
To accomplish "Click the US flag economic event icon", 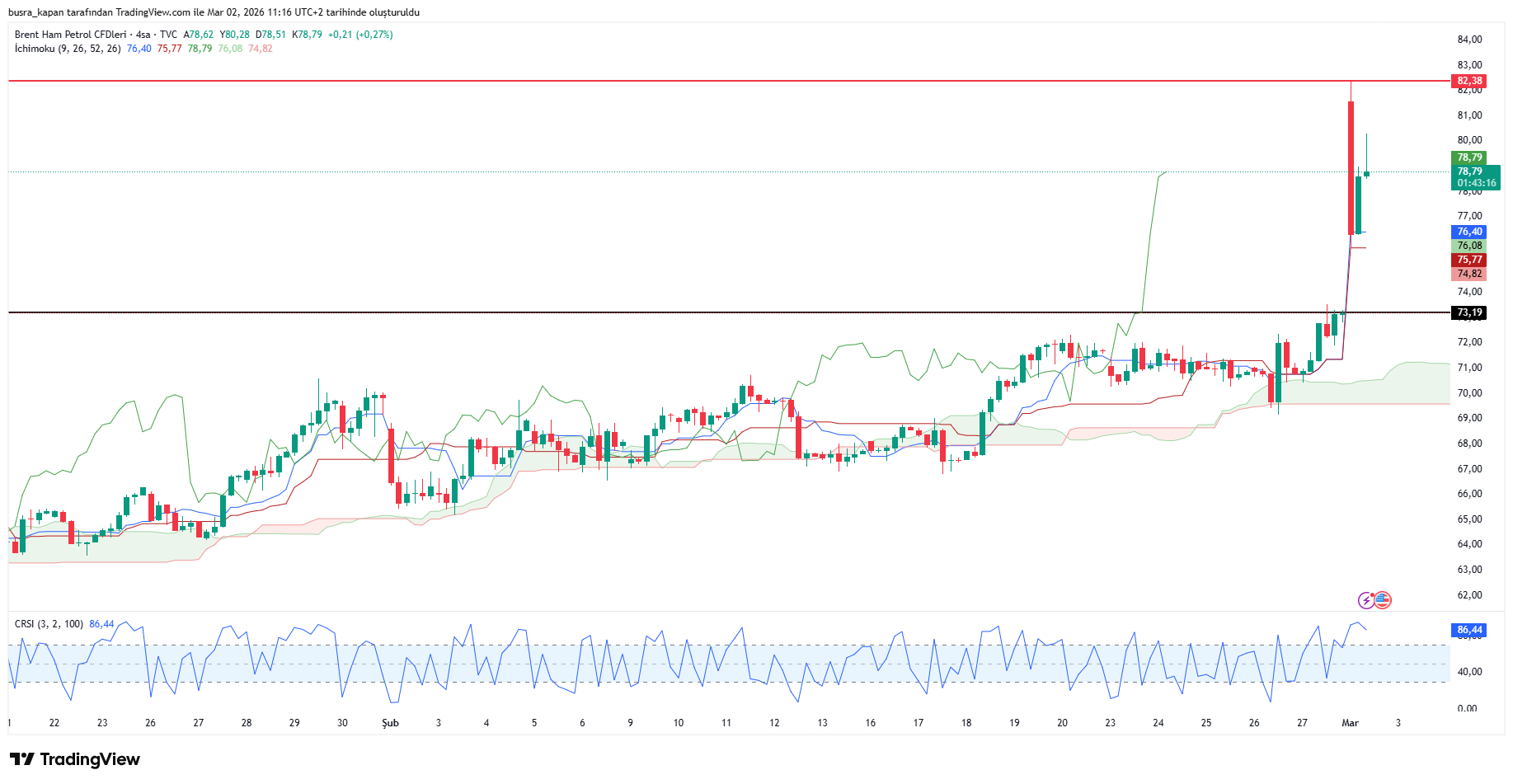I will click(x=1383, y=600).
